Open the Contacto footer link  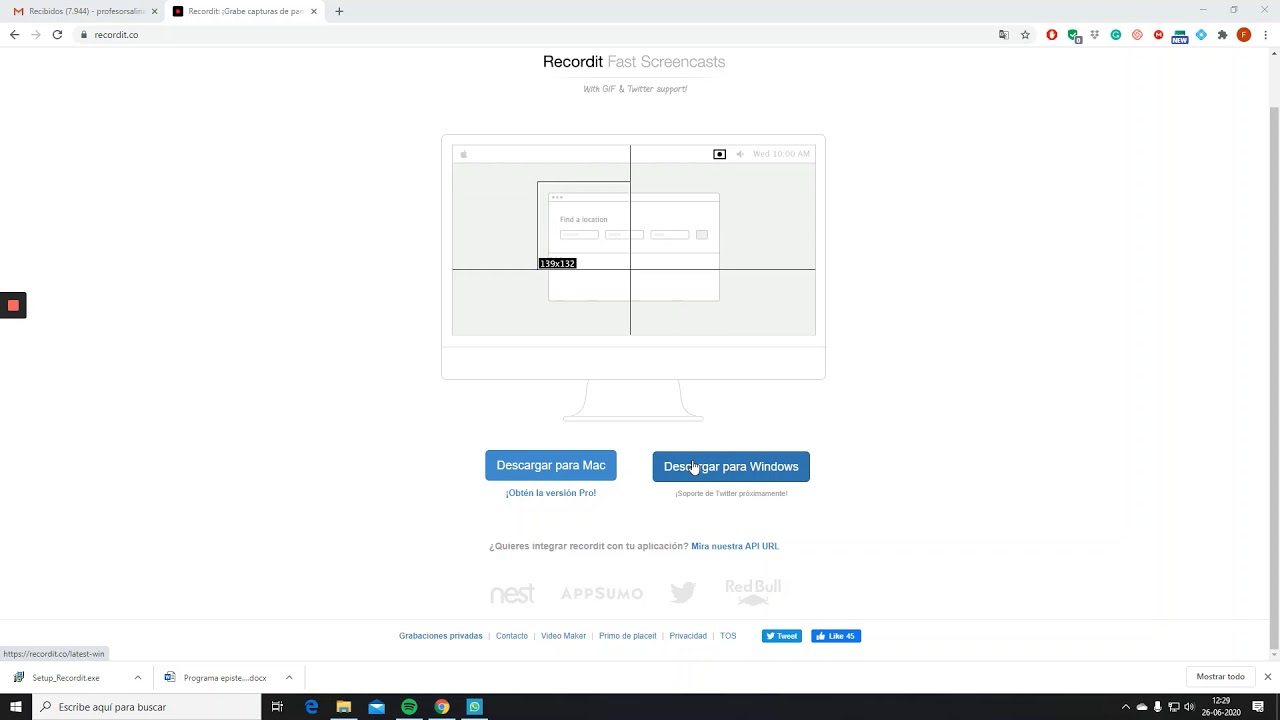tap(512, 636)
